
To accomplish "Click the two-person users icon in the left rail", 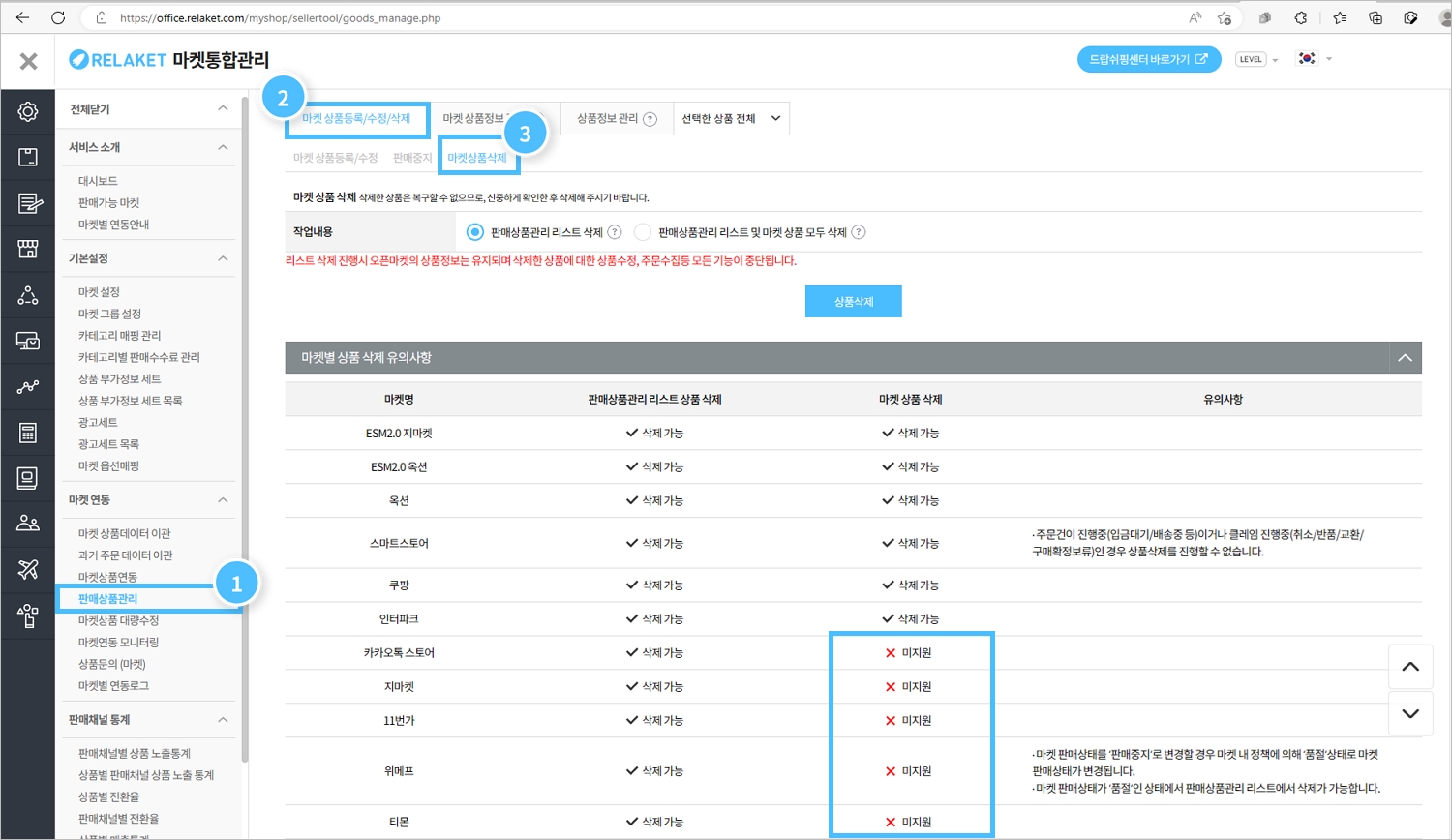I will point(28,524).
